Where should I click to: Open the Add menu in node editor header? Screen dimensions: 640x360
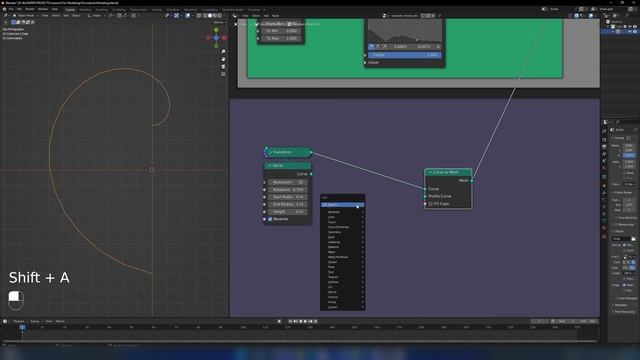coord(266,16)
